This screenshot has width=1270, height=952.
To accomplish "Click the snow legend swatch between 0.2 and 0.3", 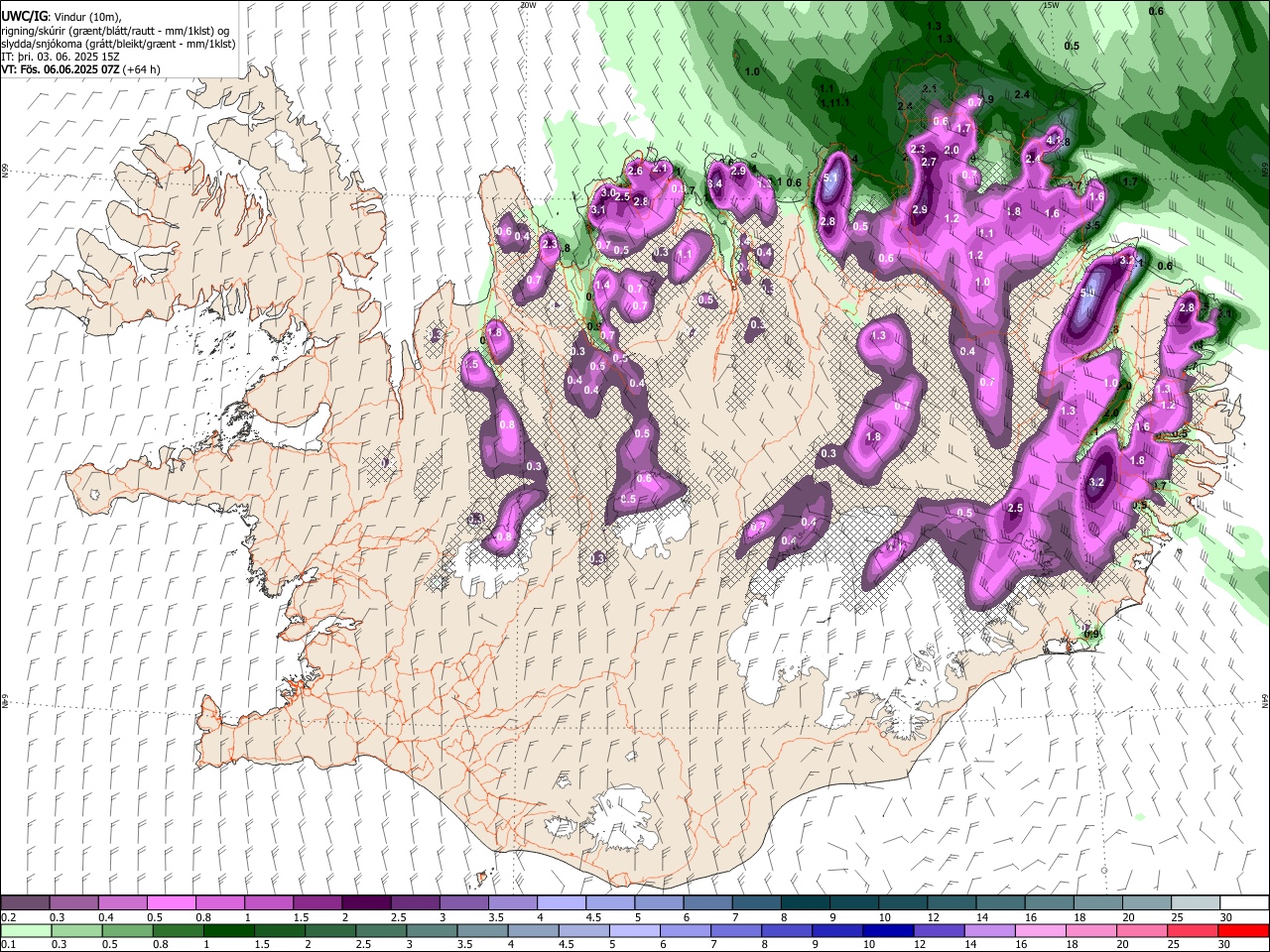I will point(26,902).
